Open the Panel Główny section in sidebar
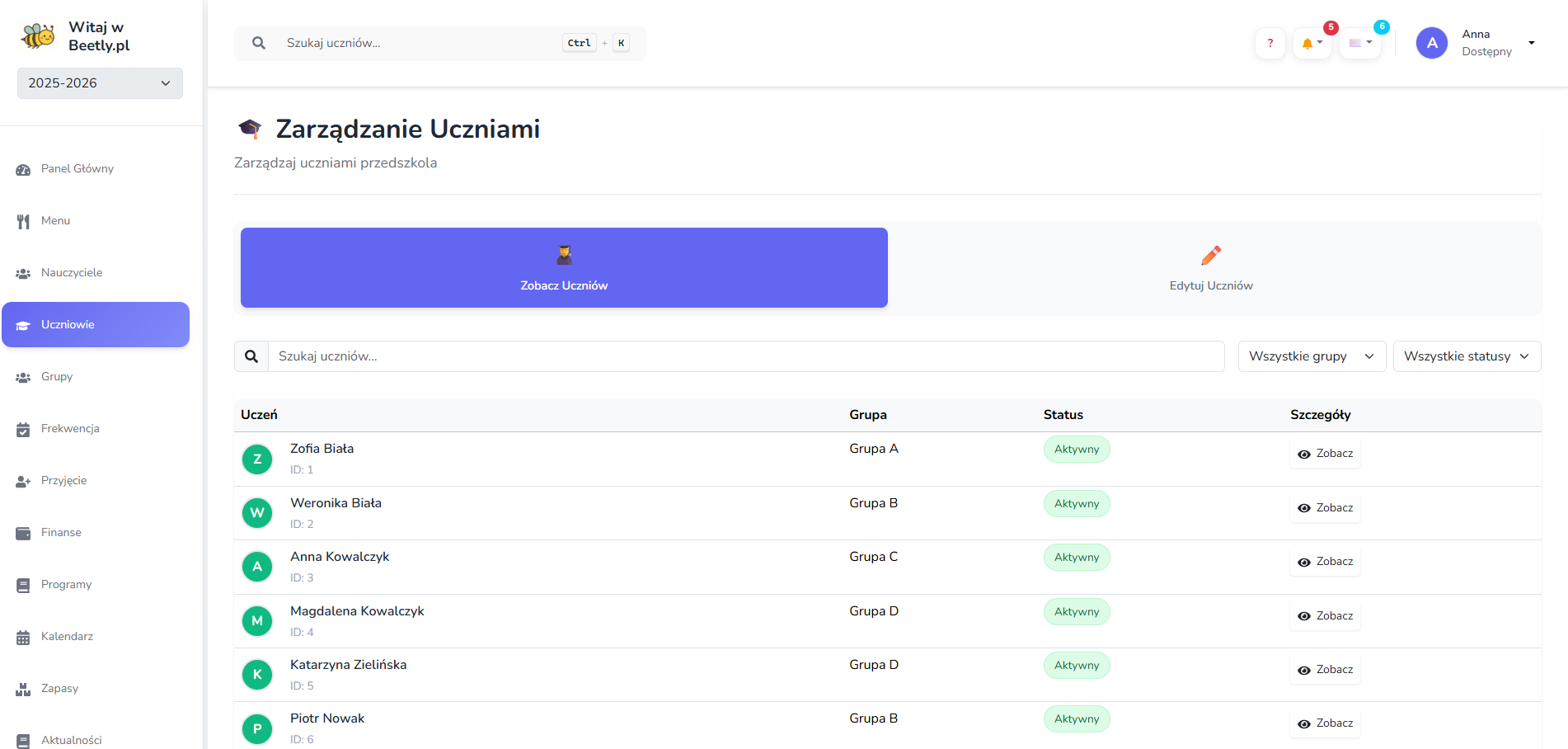1568x749 pixels. [77, 168]
